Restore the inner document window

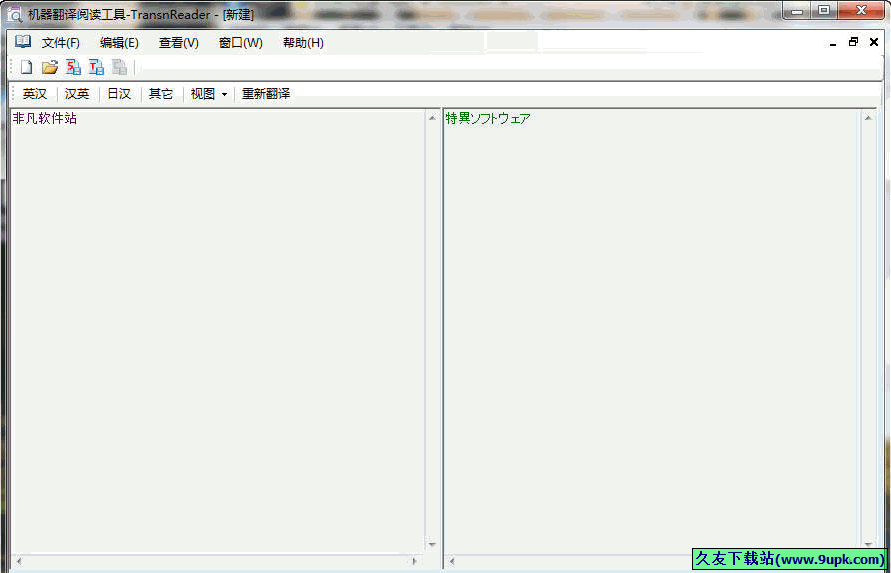pyautogui.click(x=853, y=42)
